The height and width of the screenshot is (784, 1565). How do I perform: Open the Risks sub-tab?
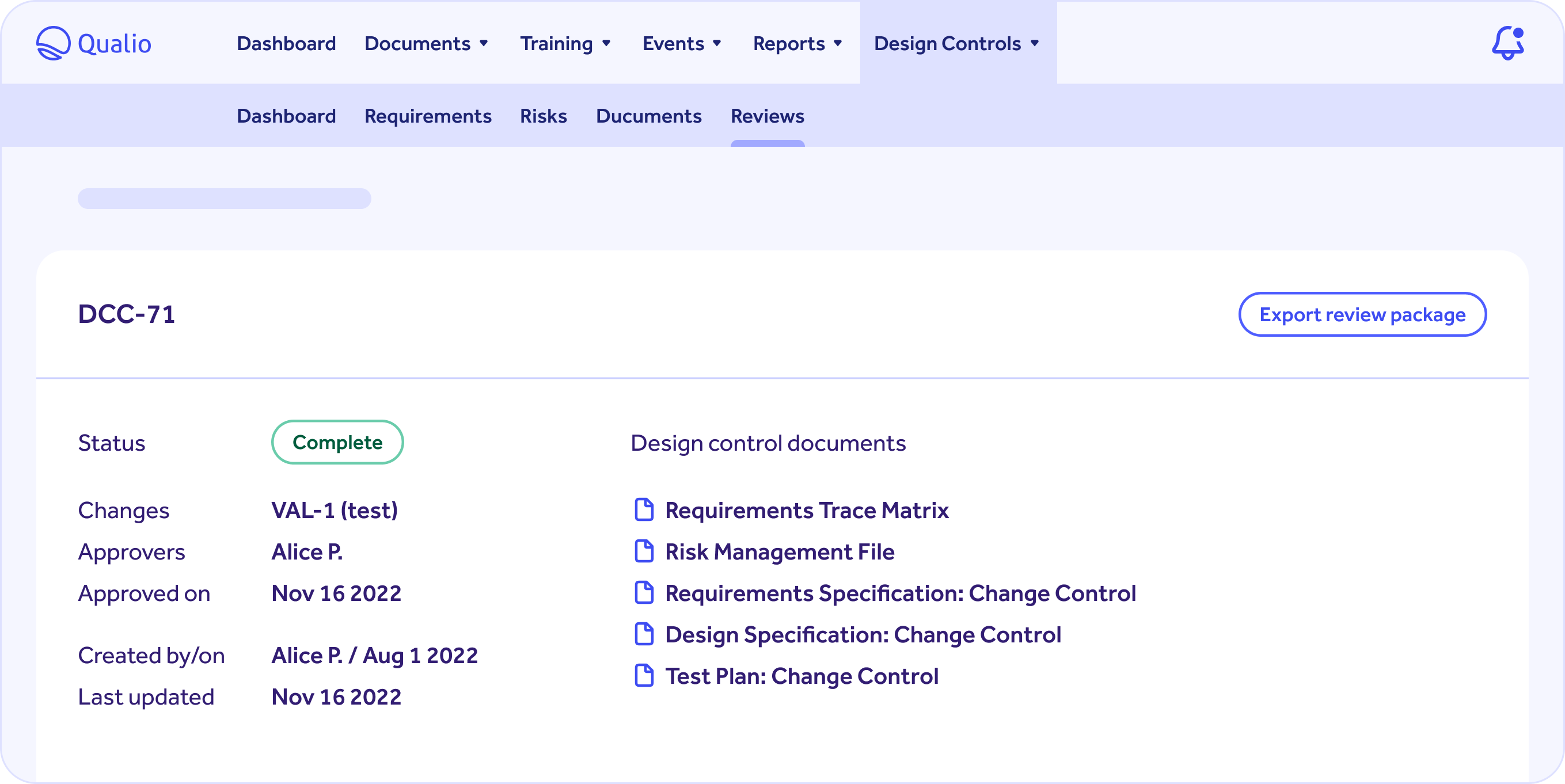[543, 116]
